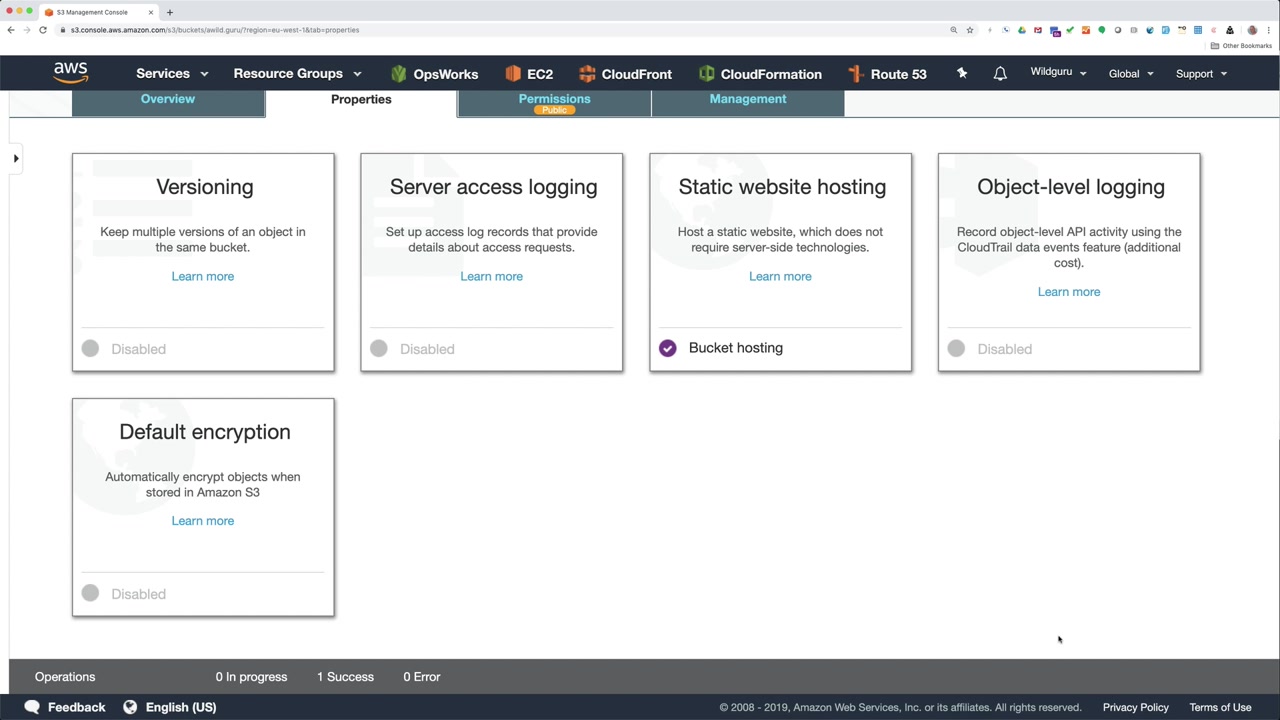Switch to the Management tab
The width and height of the screenshot is (1280, 720).
coord(748,99)
